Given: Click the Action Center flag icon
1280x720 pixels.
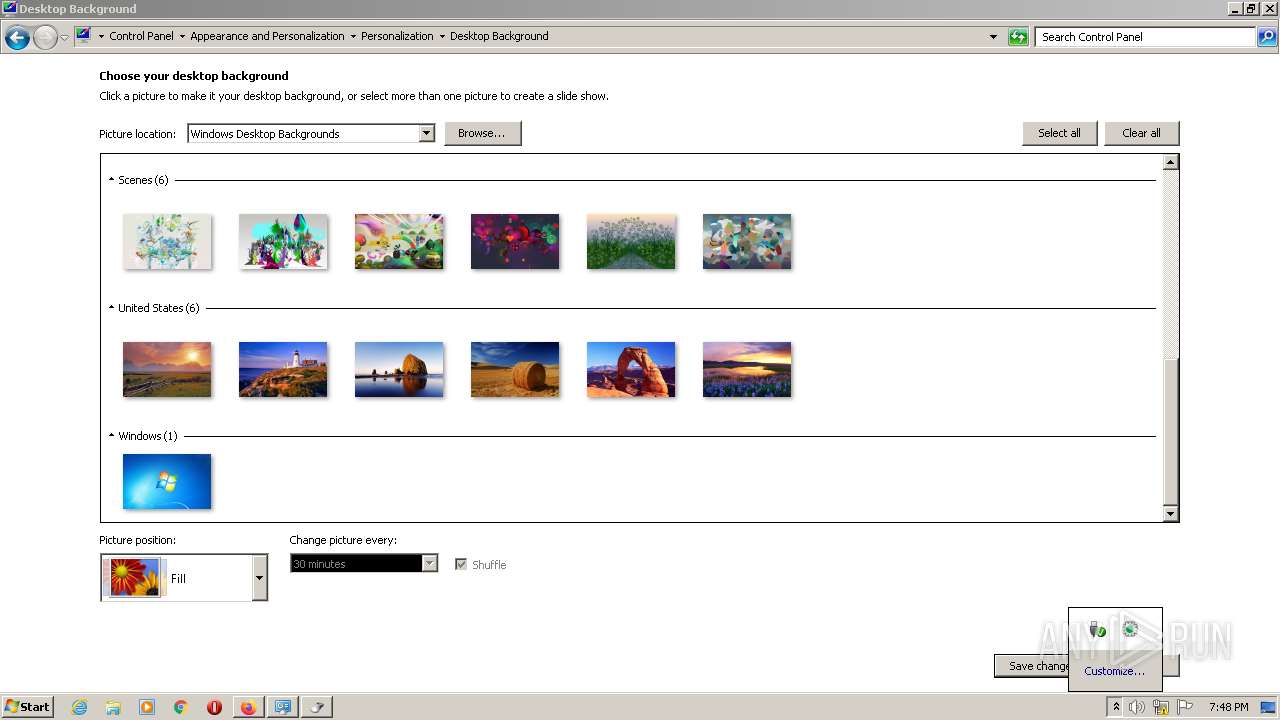Looking at the screenshot, I should pyautogui.click(x=1185, y=707).
